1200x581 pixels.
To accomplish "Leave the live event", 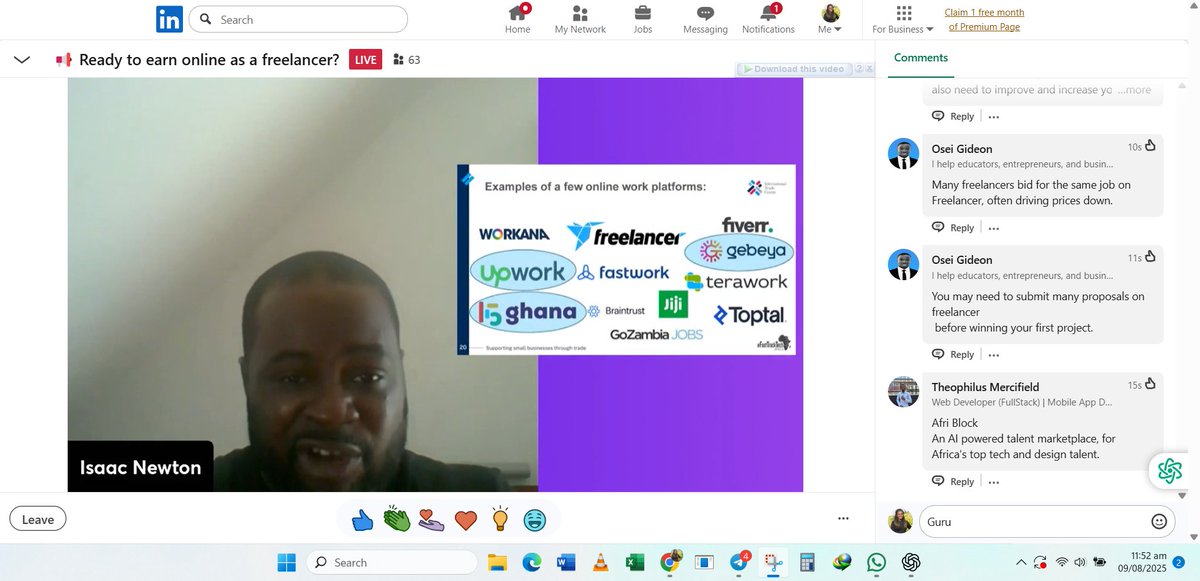I will [x=38, y=519].
